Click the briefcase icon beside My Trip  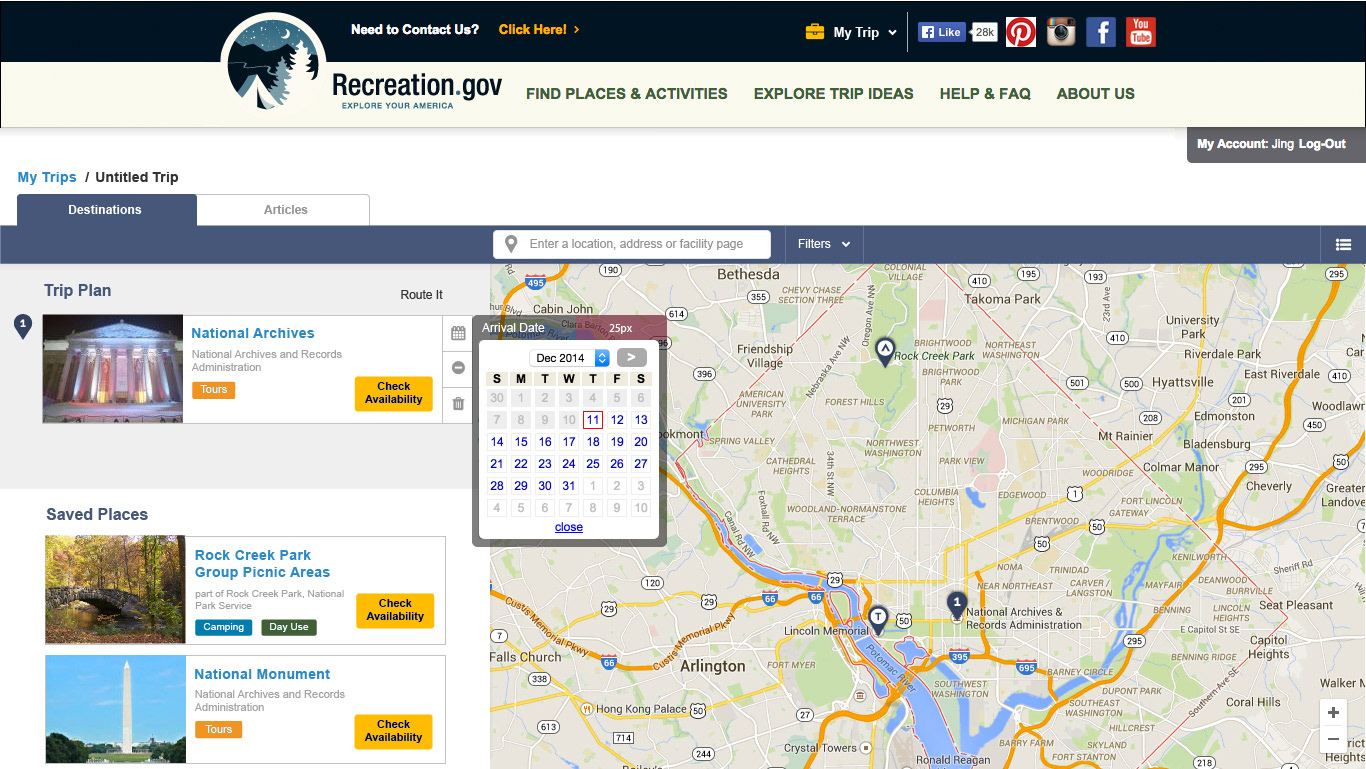pos(815,32)
